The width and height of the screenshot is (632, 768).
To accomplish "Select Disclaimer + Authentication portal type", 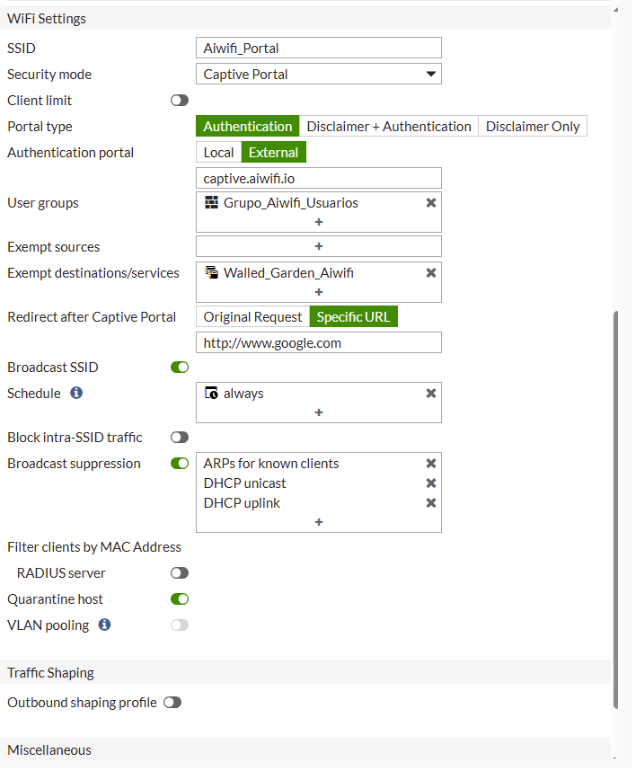I will coord(388,127).
